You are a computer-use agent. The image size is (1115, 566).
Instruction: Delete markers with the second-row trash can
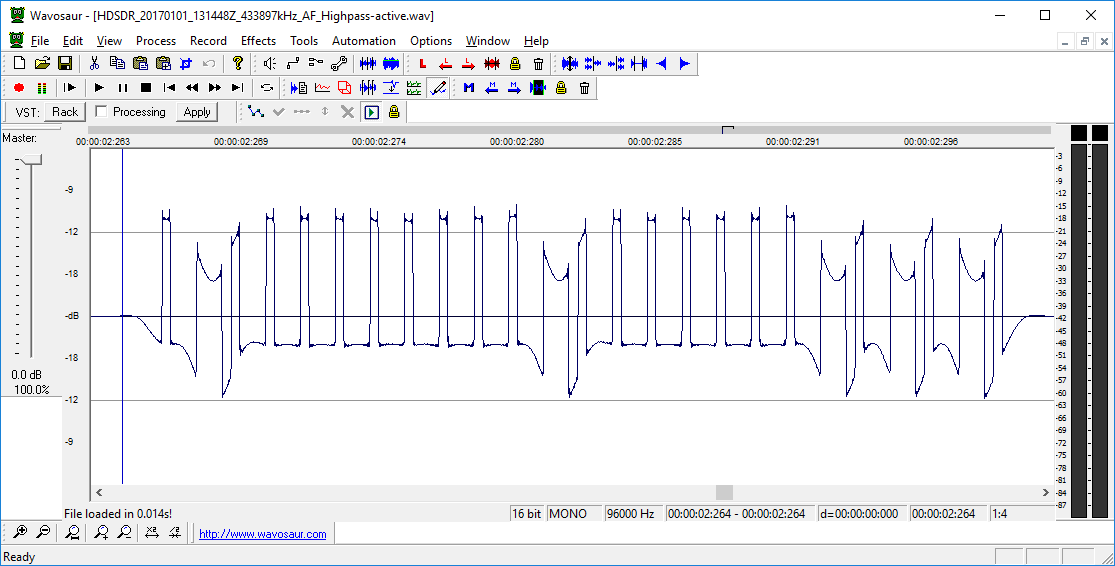click(x=585, y=87)
